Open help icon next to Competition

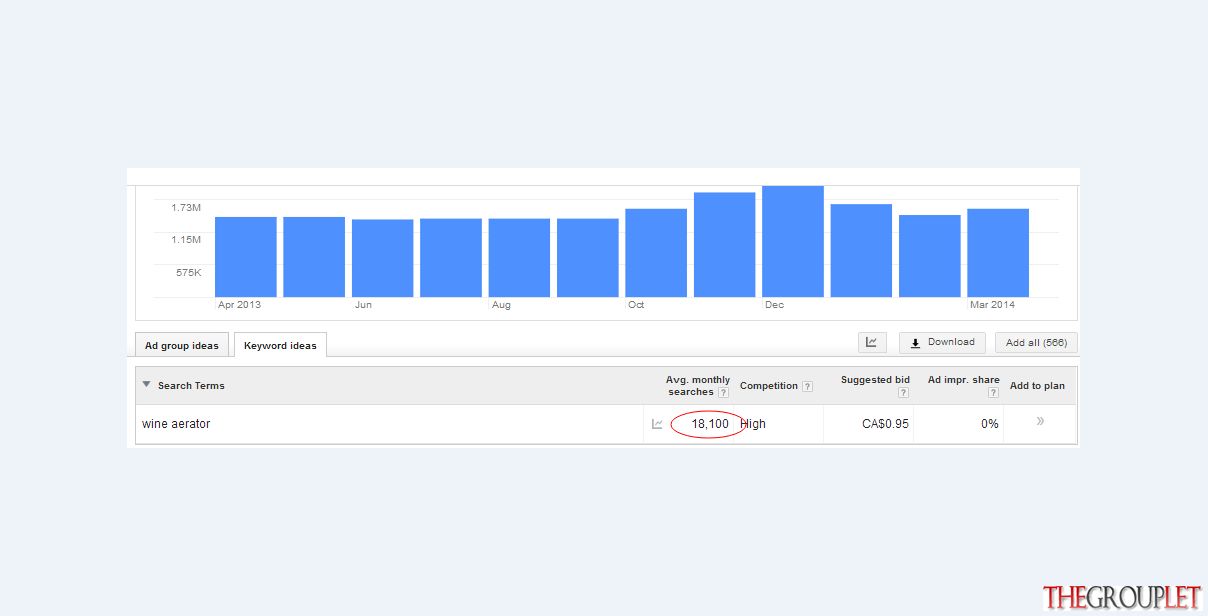[x=807, y=386]
